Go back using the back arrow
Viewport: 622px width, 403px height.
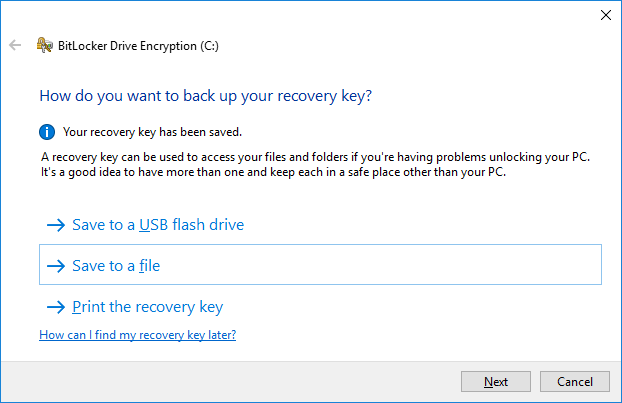15,45
